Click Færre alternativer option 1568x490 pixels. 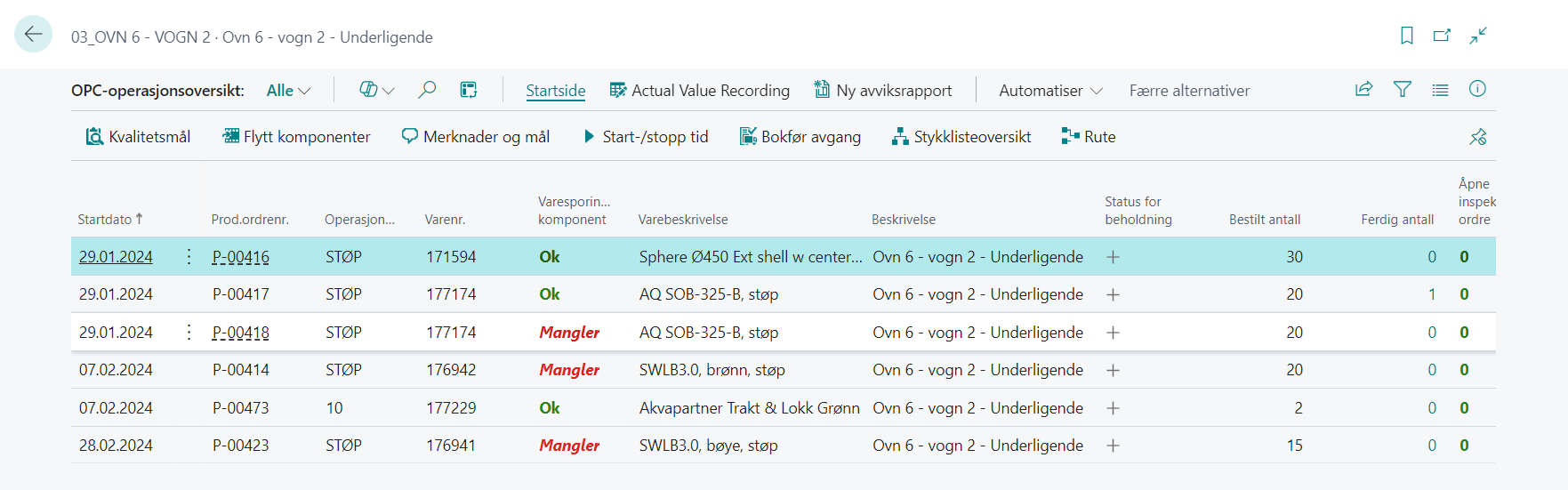(x=1189, y=91)
